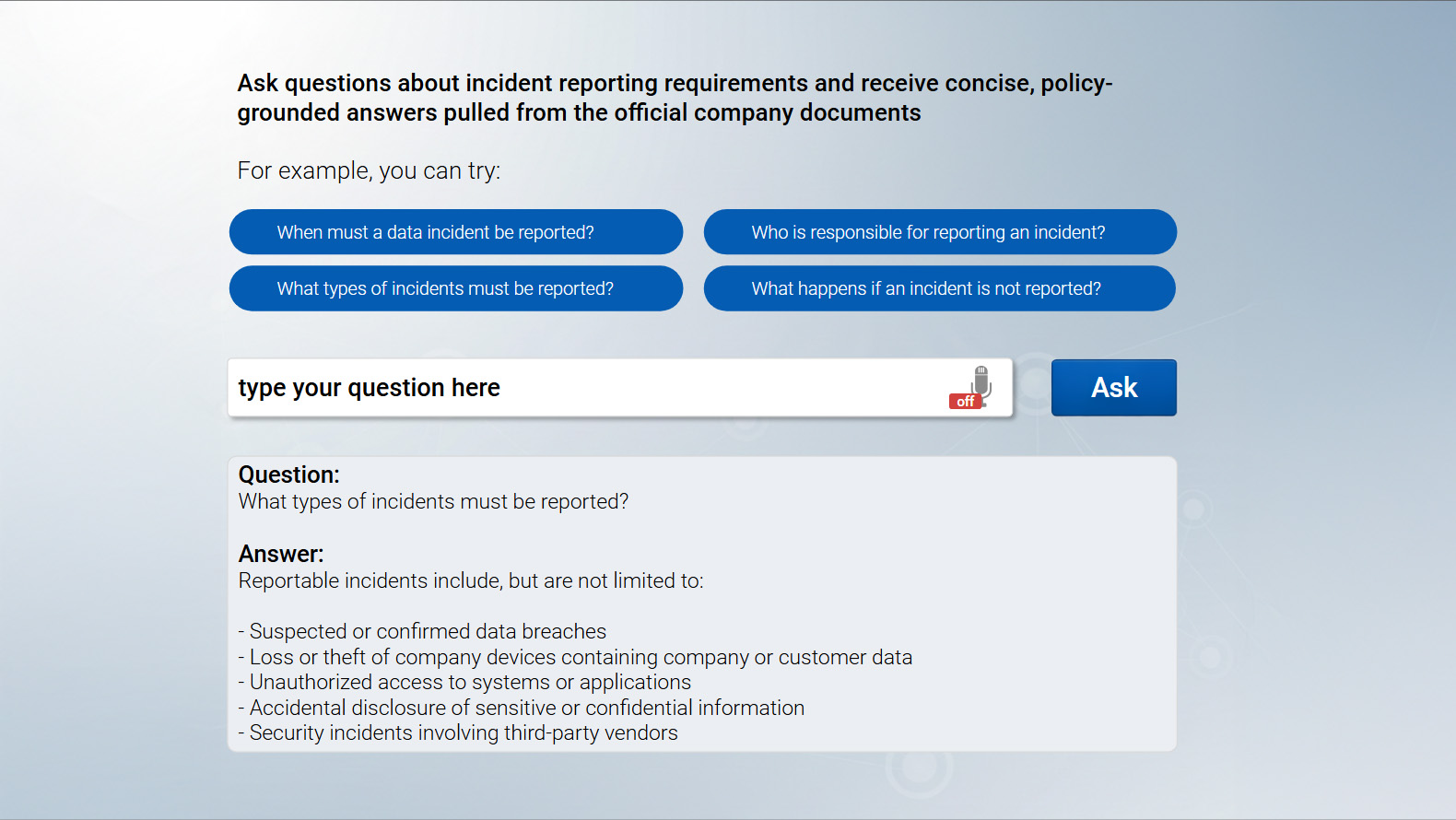Click the 'Ask questions about incident reporting' heading
The width and height of the screenshot is (1456, 820).
pyautogui.click(x=675, y=98)
